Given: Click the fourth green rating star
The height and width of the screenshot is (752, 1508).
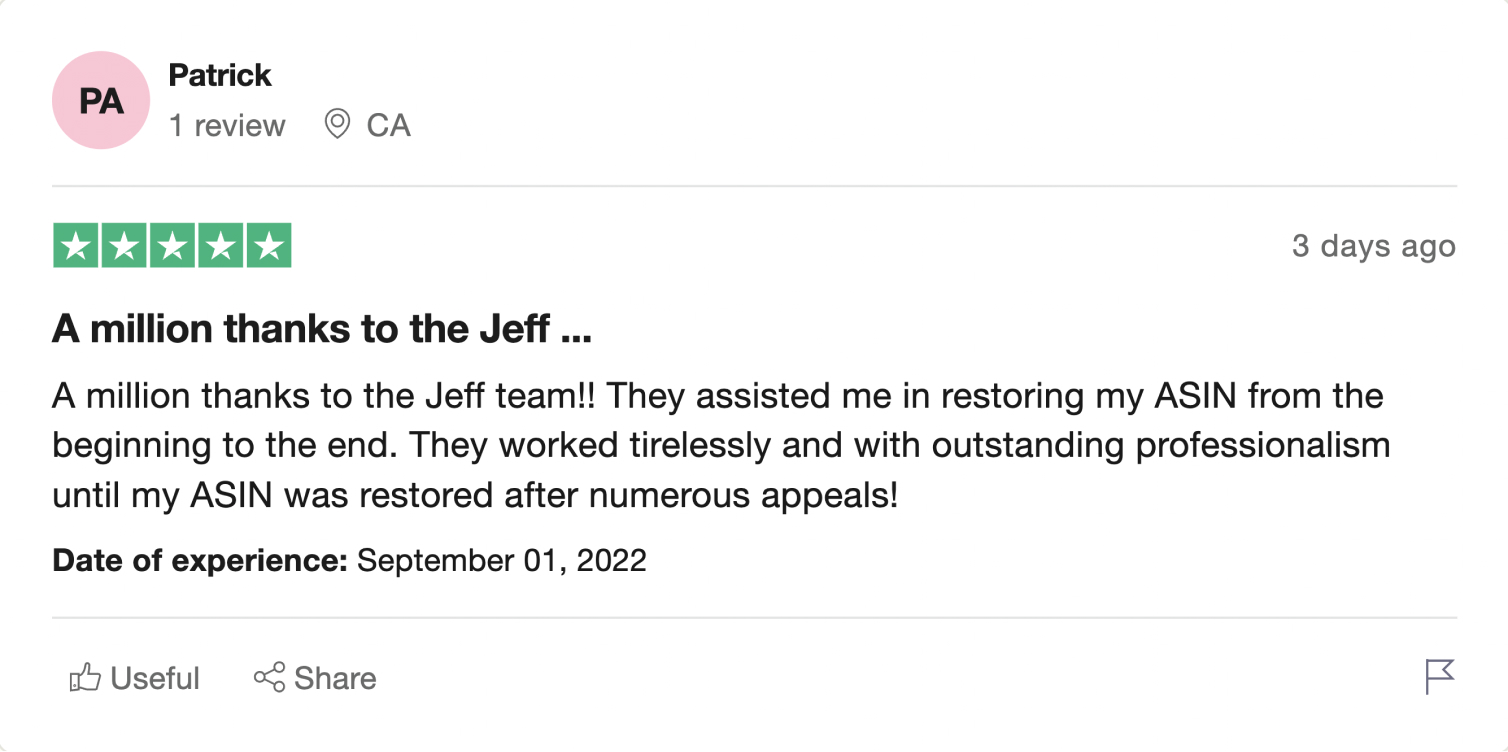Looking at the screenshot, I should [220, 246].
